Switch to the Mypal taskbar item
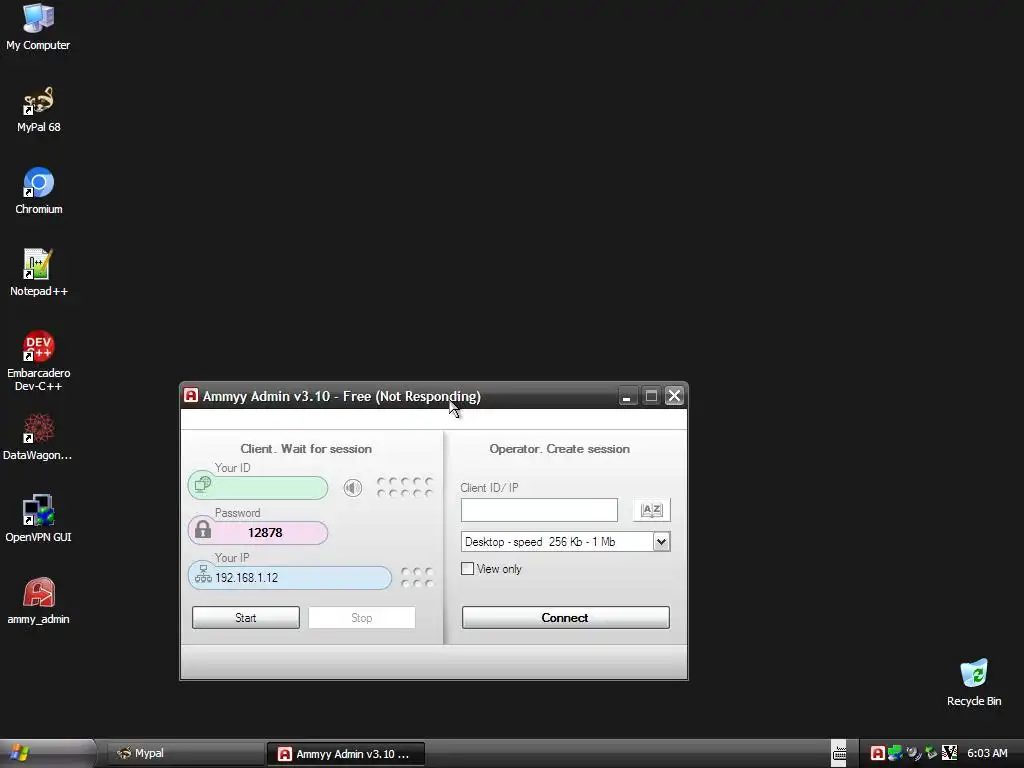Screen dimensions: 1024x768 point(185,754)
